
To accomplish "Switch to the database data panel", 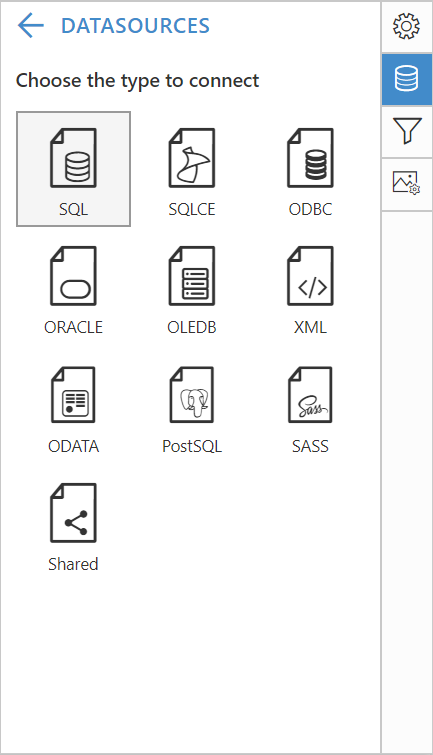I will tap(407, 79).
